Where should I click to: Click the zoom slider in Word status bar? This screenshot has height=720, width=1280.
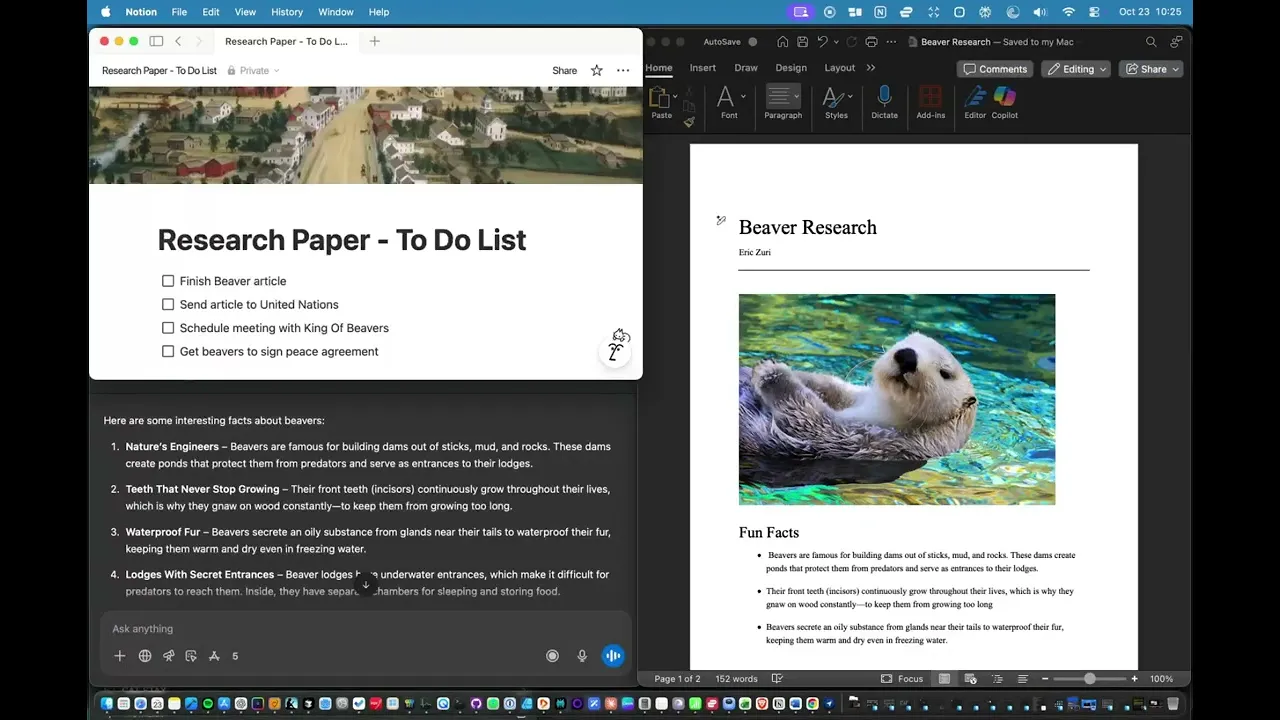(1089, 679)
